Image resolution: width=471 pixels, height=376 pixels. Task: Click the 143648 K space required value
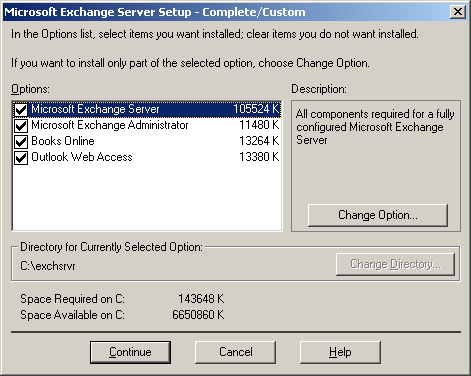[201, 299]
